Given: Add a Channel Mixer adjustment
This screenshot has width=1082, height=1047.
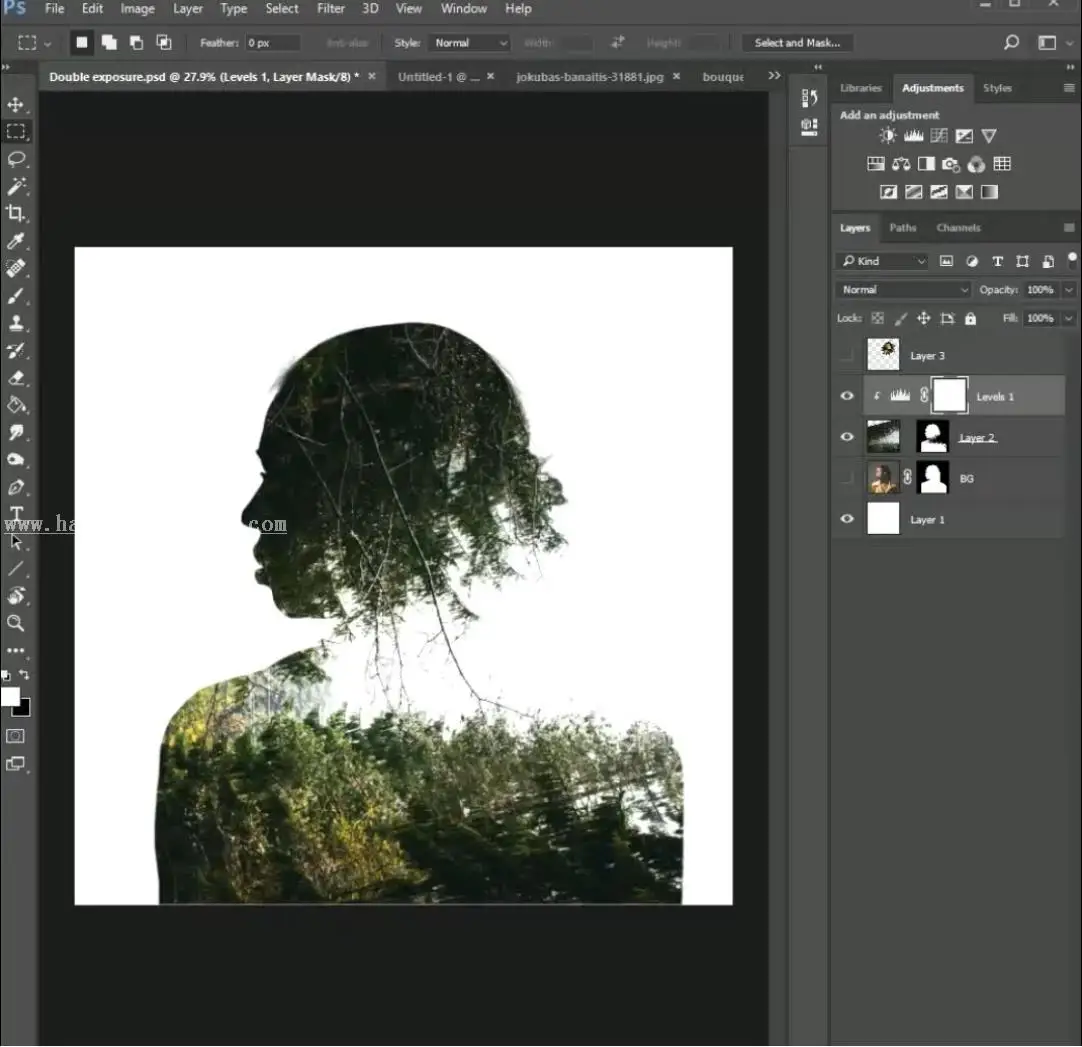Looking at the screenshot, I should point(976,164).
